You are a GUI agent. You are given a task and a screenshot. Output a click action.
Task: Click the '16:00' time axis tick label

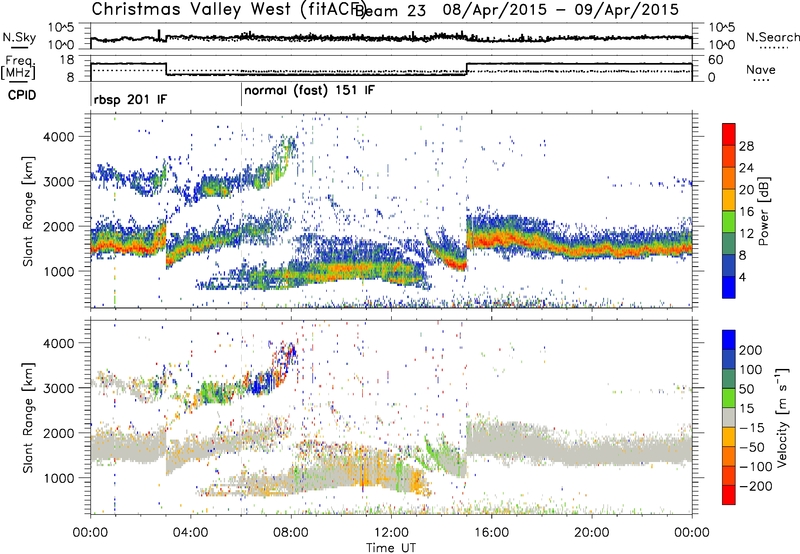point(491,532)
